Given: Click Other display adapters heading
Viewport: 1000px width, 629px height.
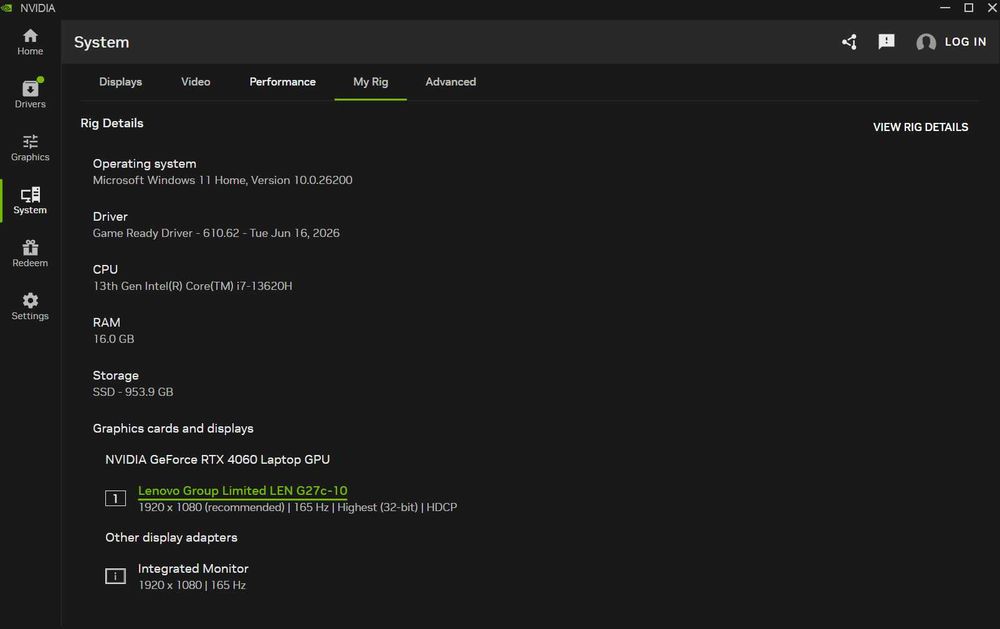Looking at the screenshot, I should click(171, 537).
